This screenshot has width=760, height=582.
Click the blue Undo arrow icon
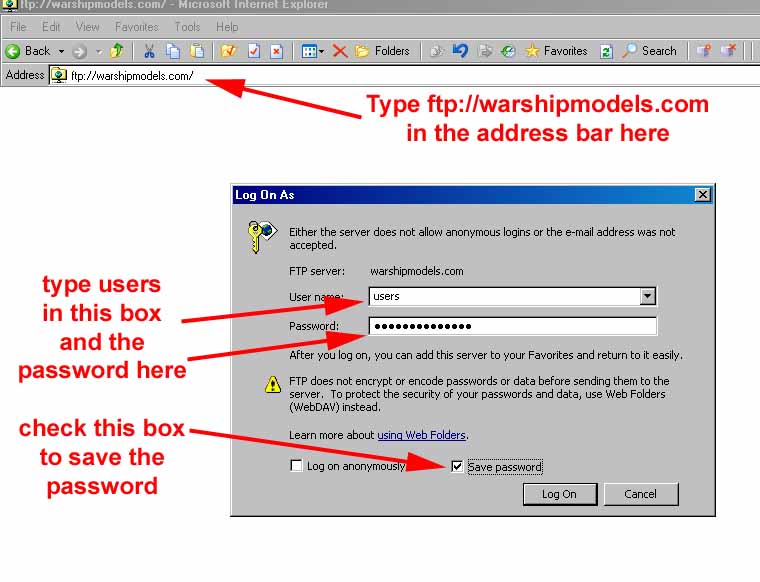(460, 51)
